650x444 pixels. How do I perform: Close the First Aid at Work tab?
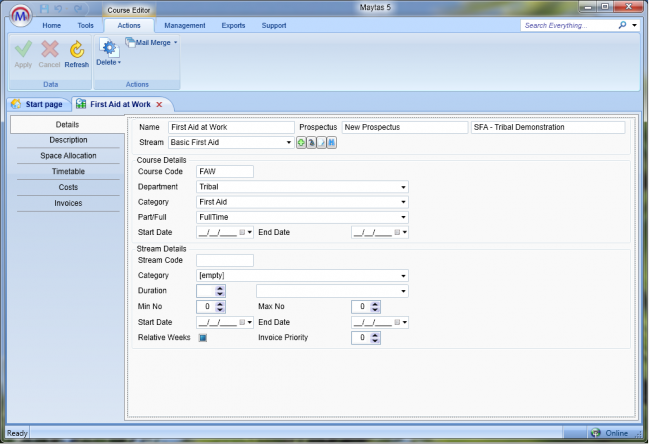click(x=159, y=104)
